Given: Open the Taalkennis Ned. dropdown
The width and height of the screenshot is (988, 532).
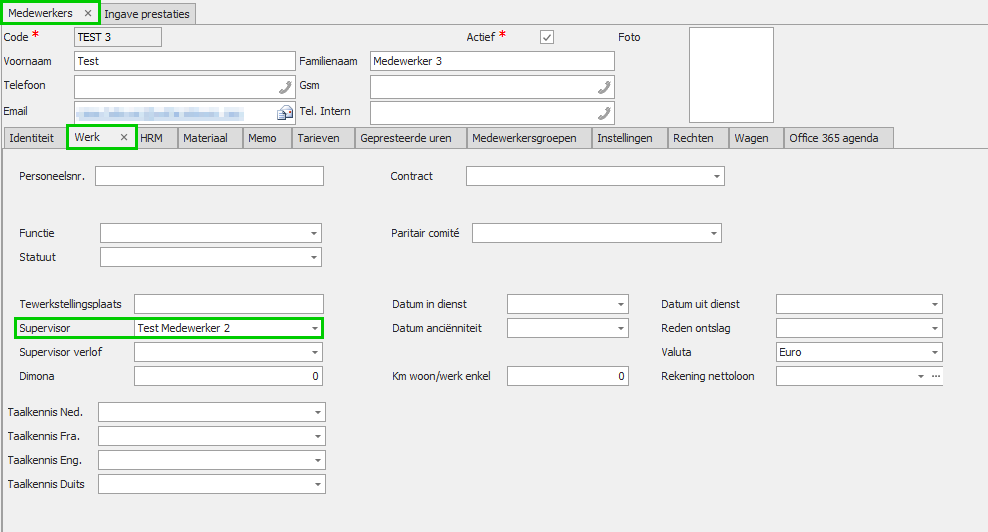Looking at the screenshot, I should click(x=318, y=412).
